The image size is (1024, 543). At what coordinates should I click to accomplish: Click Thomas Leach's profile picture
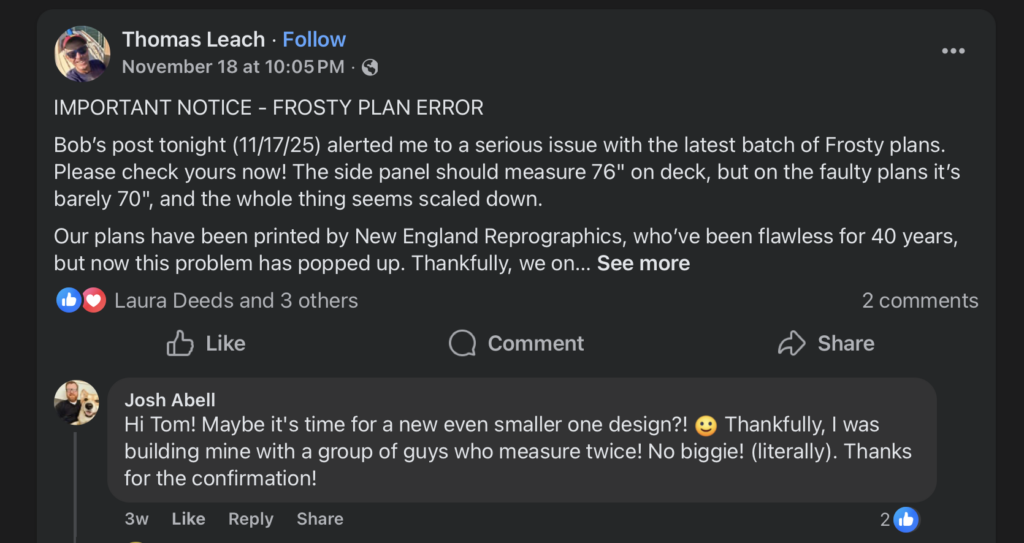tap(82, 53)
